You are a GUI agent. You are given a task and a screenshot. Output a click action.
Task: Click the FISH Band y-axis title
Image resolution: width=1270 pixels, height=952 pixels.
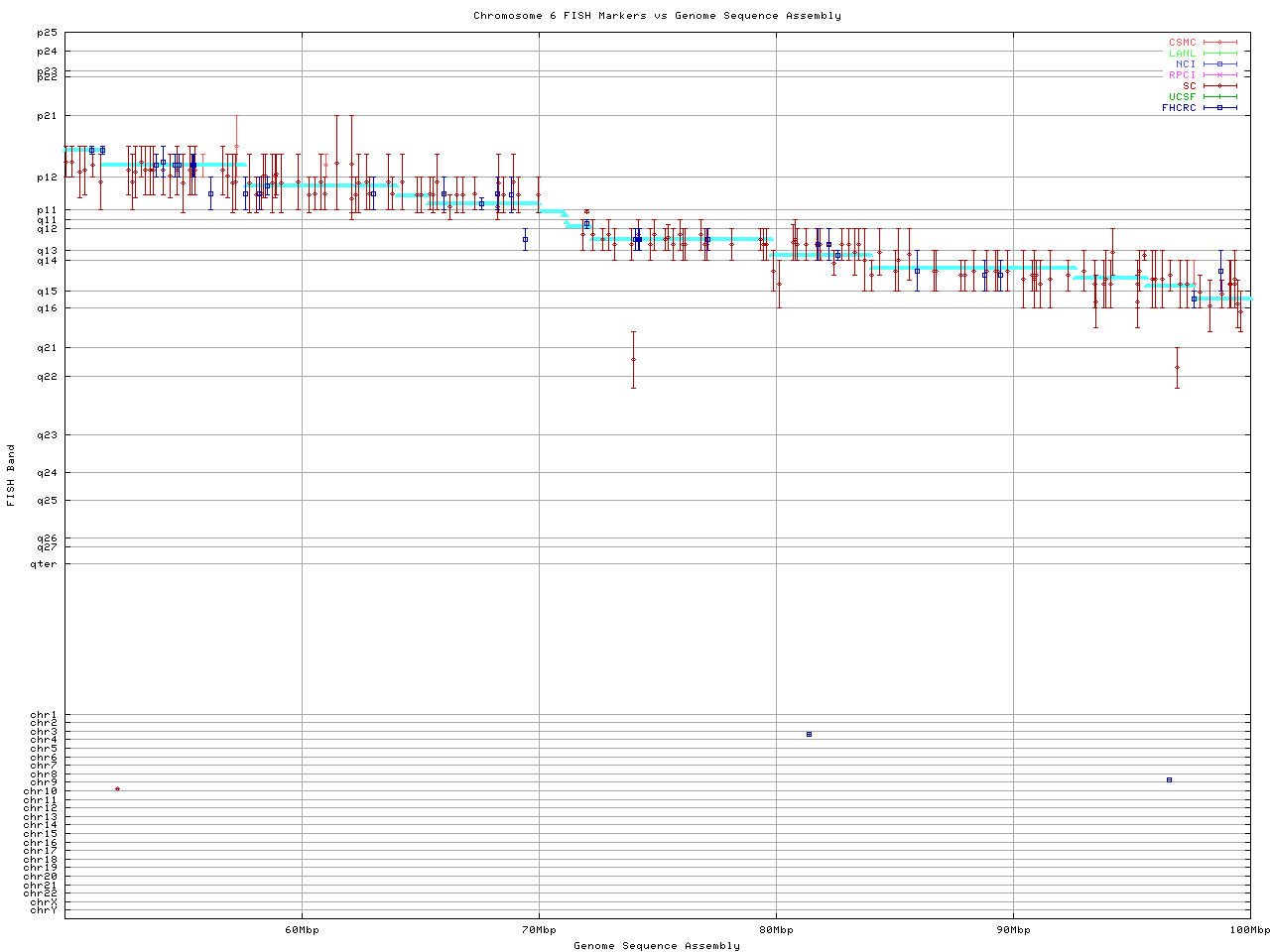[x=11, y=475]
